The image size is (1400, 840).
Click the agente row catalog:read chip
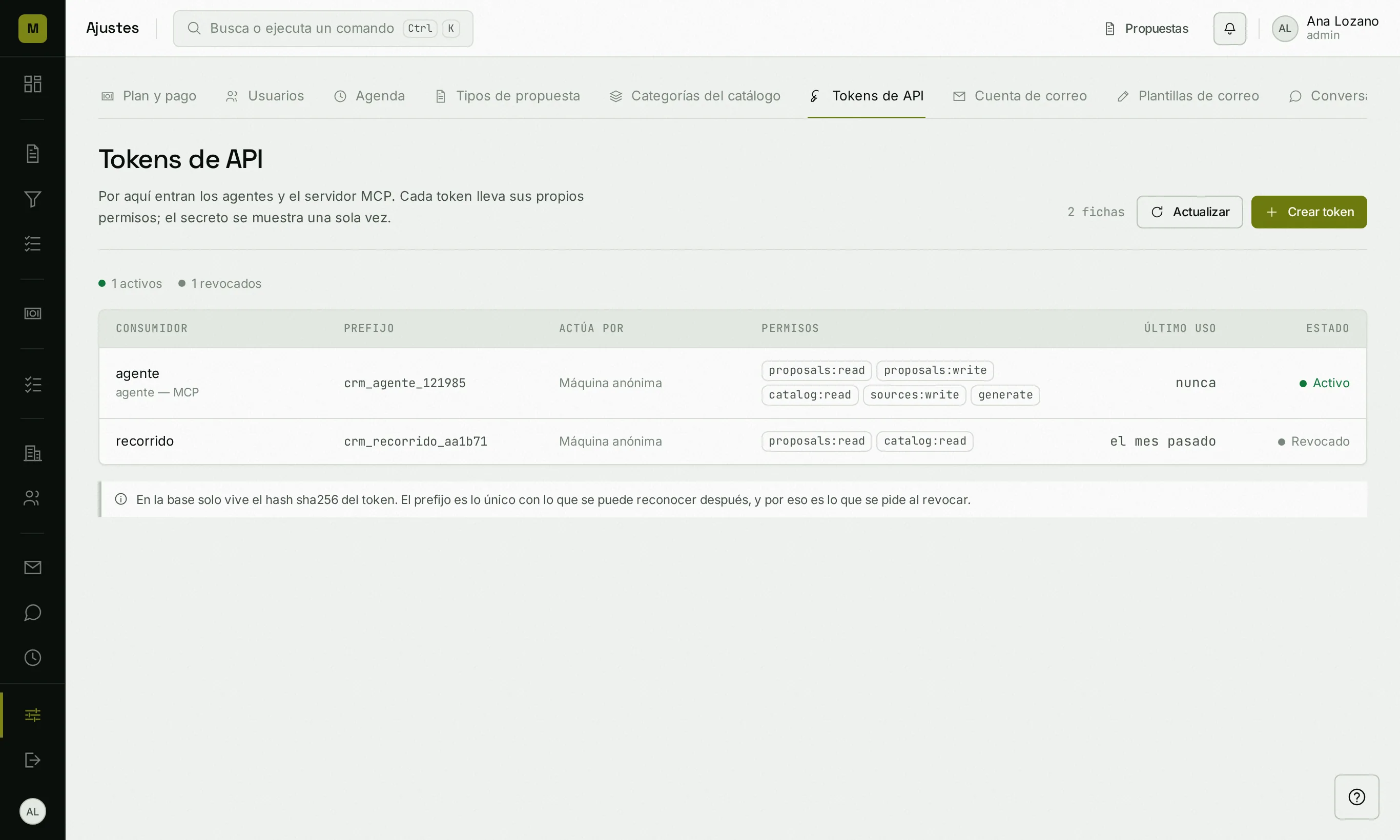(x=809, y=395)
